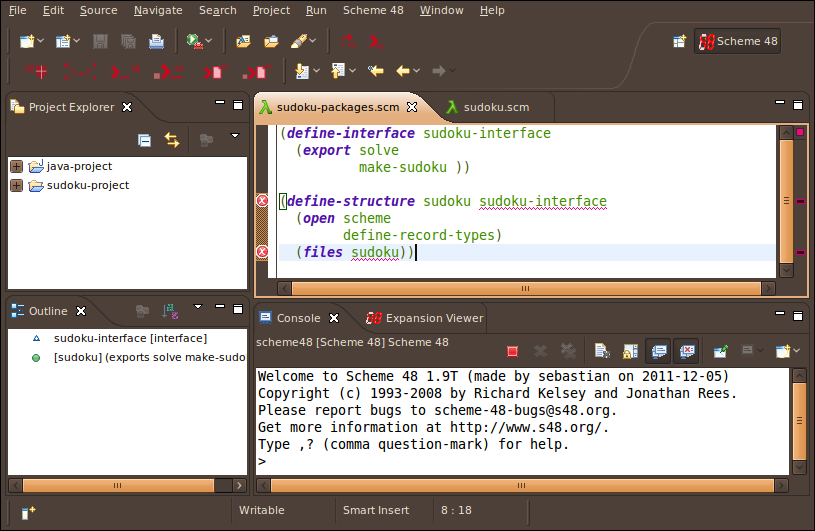Close the Console view tab

334,318
